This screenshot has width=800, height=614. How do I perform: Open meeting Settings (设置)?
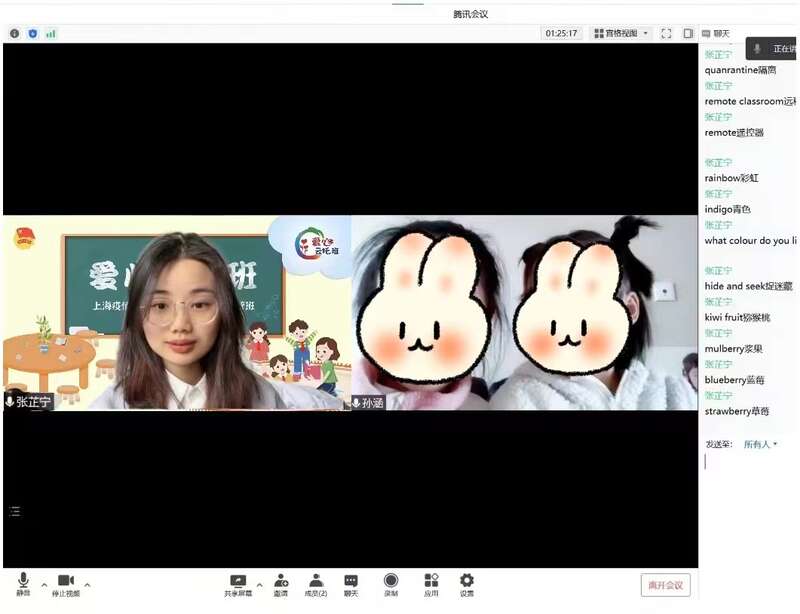pyautogui.click(x=467, y=584)
